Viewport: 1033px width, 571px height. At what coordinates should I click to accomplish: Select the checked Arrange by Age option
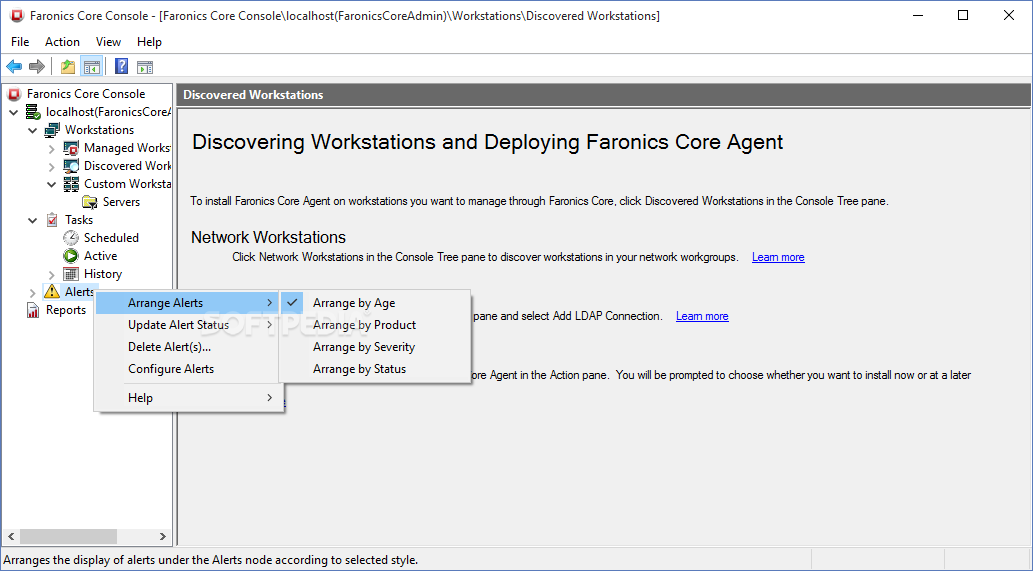tap(375, 303)
